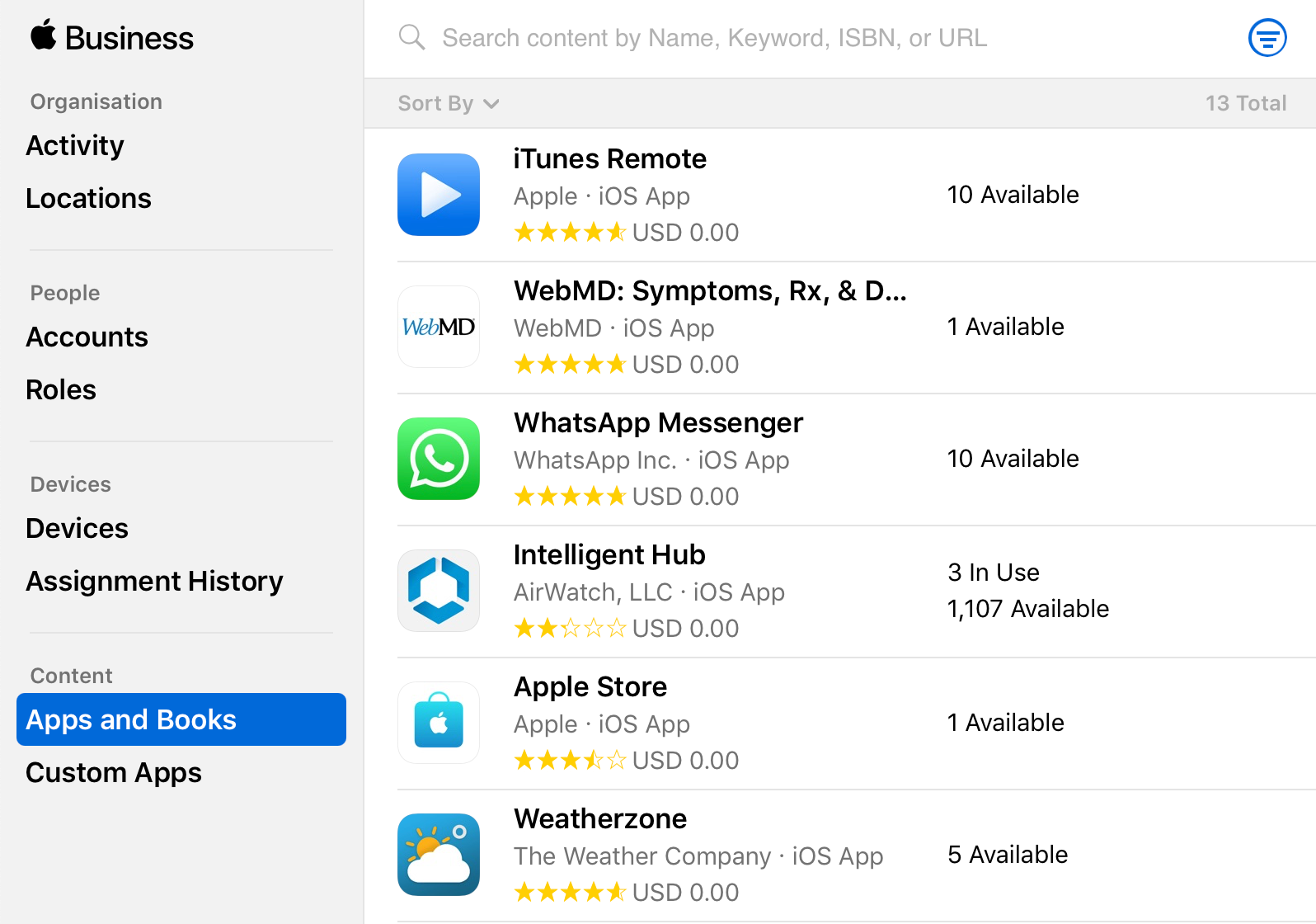Image resolution: width=1316 pixels, height=924 pixels.
Task: Click the filter icon beside search bar
Action: pos(1267,38)
